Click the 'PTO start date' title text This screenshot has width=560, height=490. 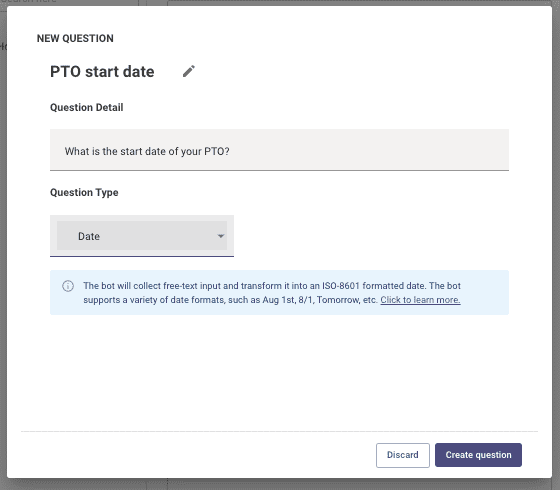pyautogui.click(x=102, y=71)
